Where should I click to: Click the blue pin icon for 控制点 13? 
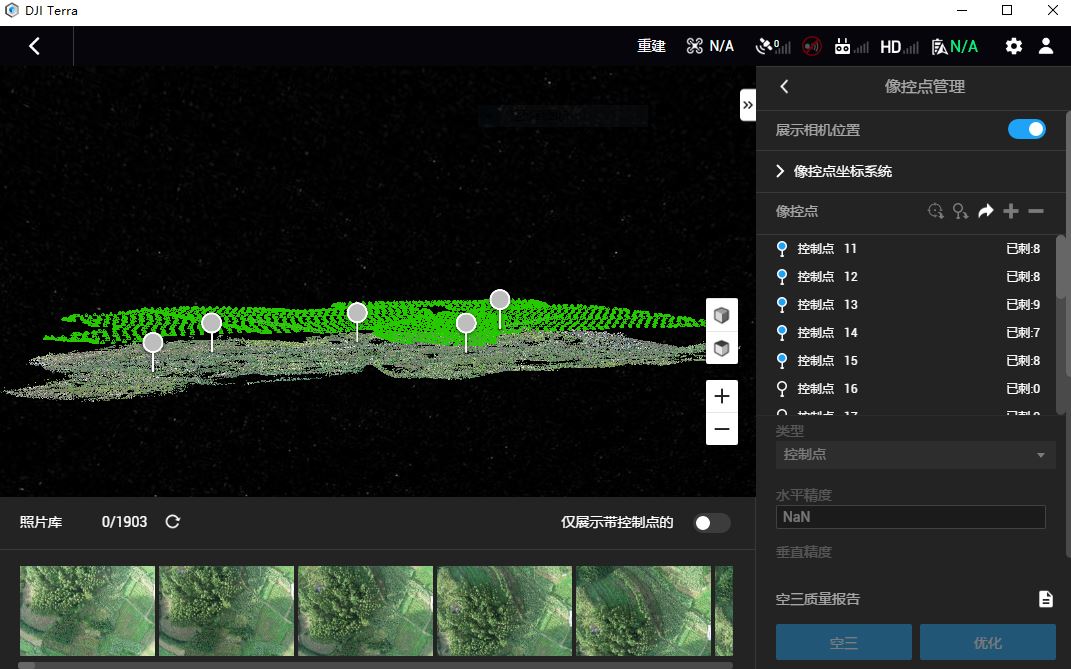pos(782,305)
